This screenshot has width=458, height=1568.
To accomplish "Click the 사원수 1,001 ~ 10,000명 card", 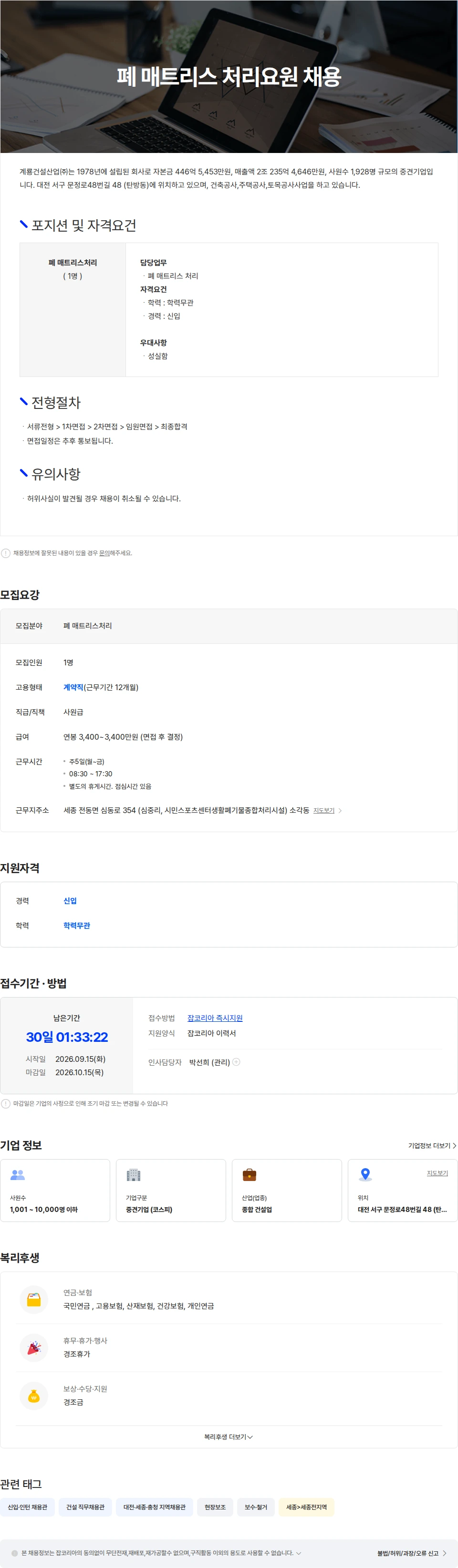I will pyautogui.click(x=55, y=1191).
